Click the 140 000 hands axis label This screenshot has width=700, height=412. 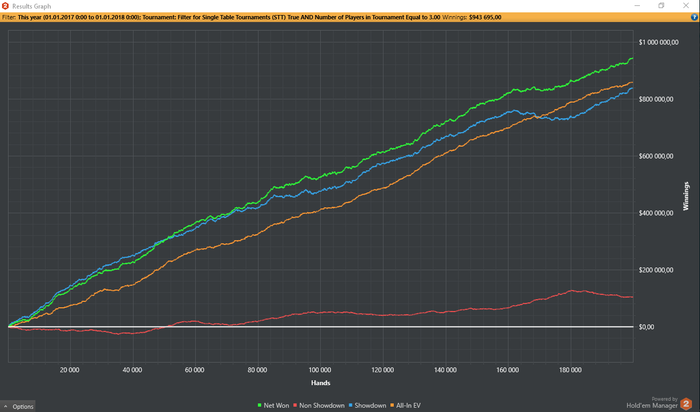445,370
